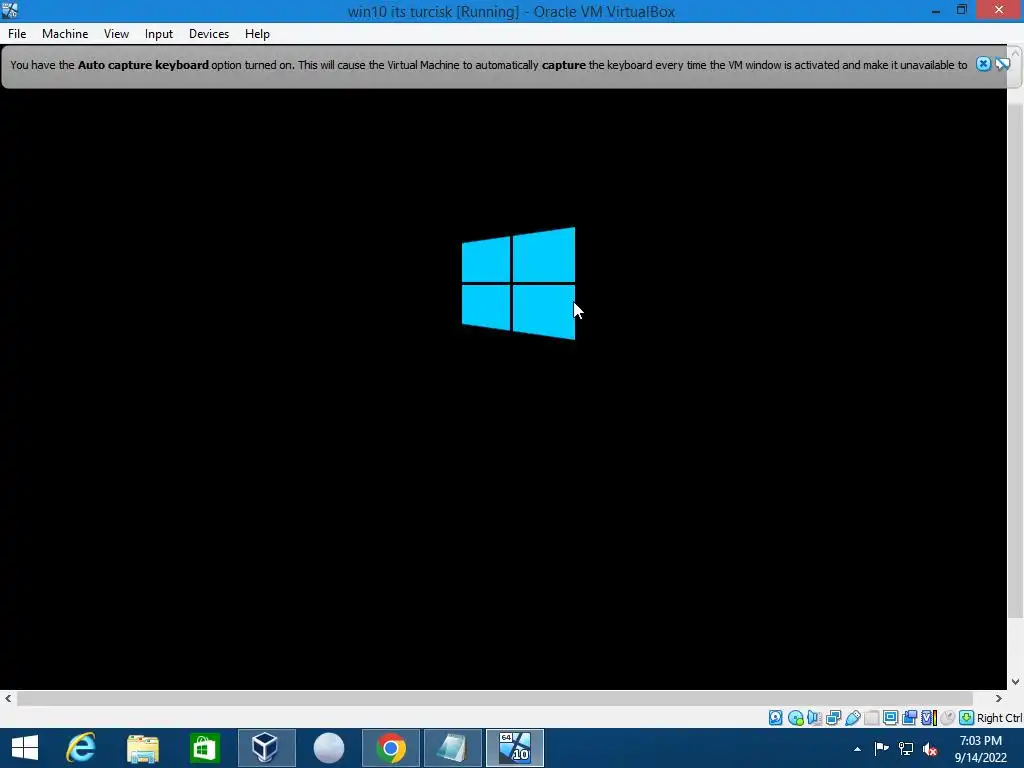The image size is (1024, 768).
Task: Open the Windows Store from taskbar
Action: coord(204,748)
